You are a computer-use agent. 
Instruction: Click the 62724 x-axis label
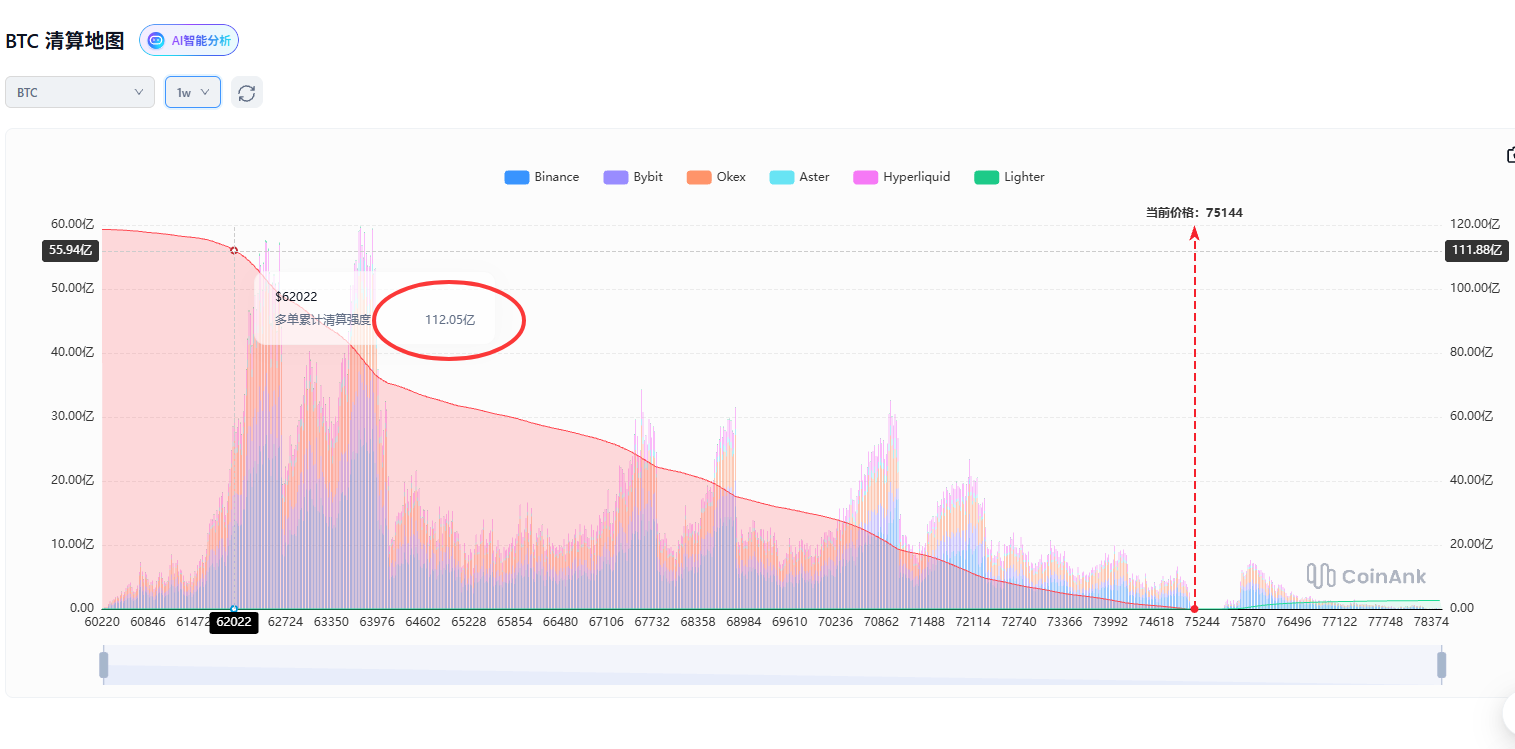(285, 622)
